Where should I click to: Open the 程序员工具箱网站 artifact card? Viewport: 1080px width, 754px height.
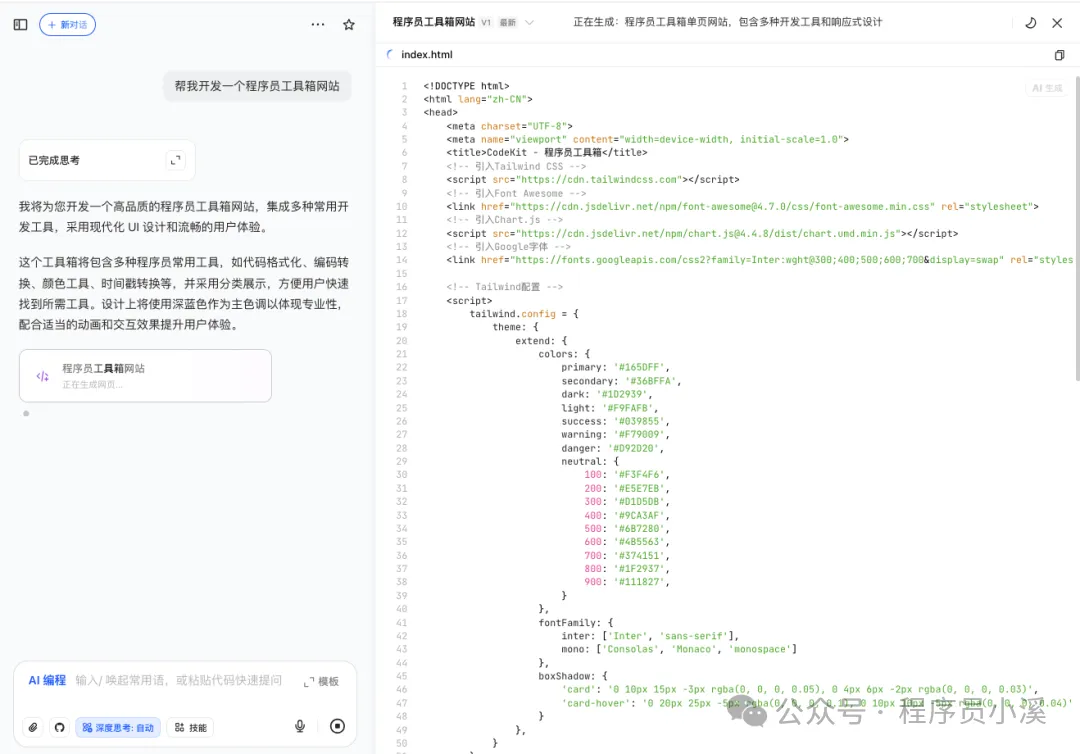[x=145, y=376]
